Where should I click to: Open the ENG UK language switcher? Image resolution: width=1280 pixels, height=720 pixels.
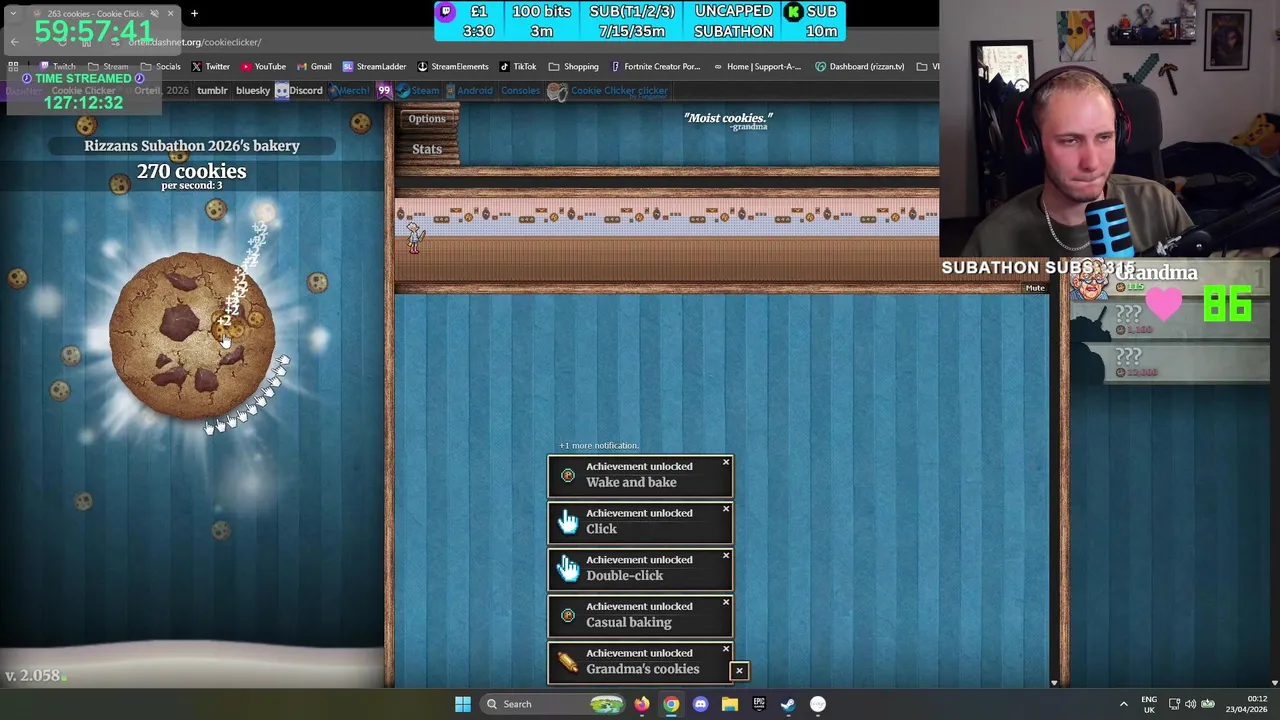1149,704
